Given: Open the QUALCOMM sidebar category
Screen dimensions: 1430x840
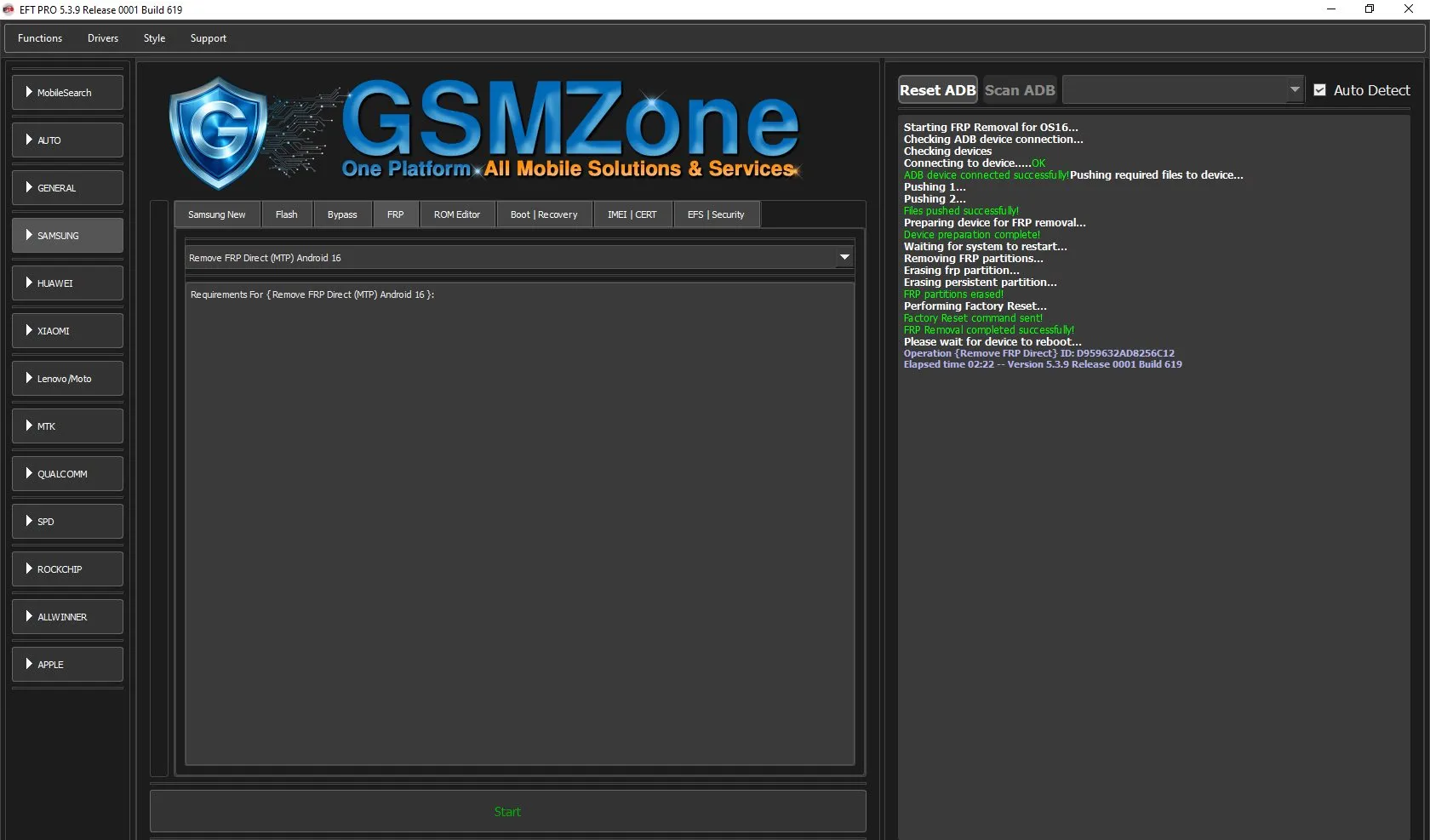Looking at the screenshot, I should [x=67, y=474].
